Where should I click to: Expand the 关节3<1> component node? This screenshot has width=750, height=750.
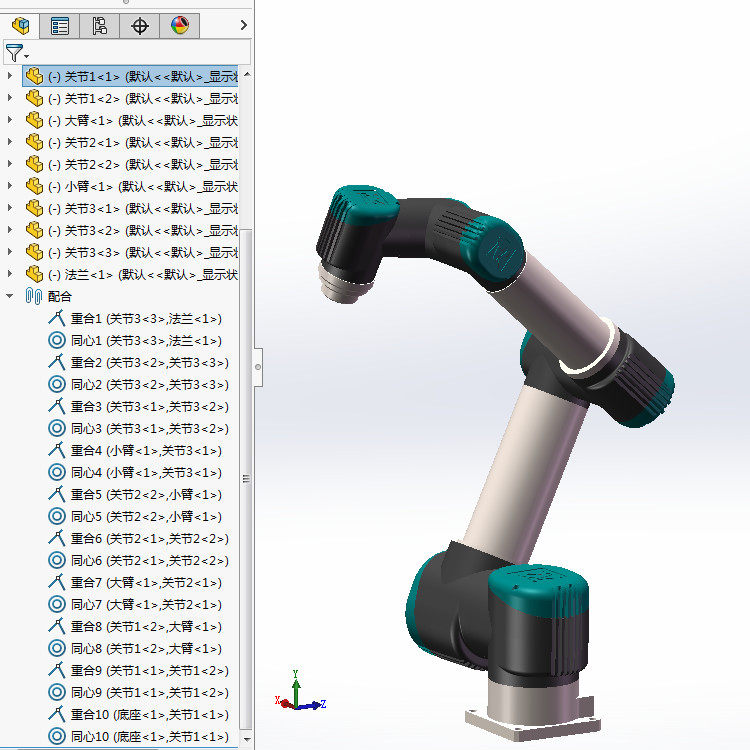10,208
